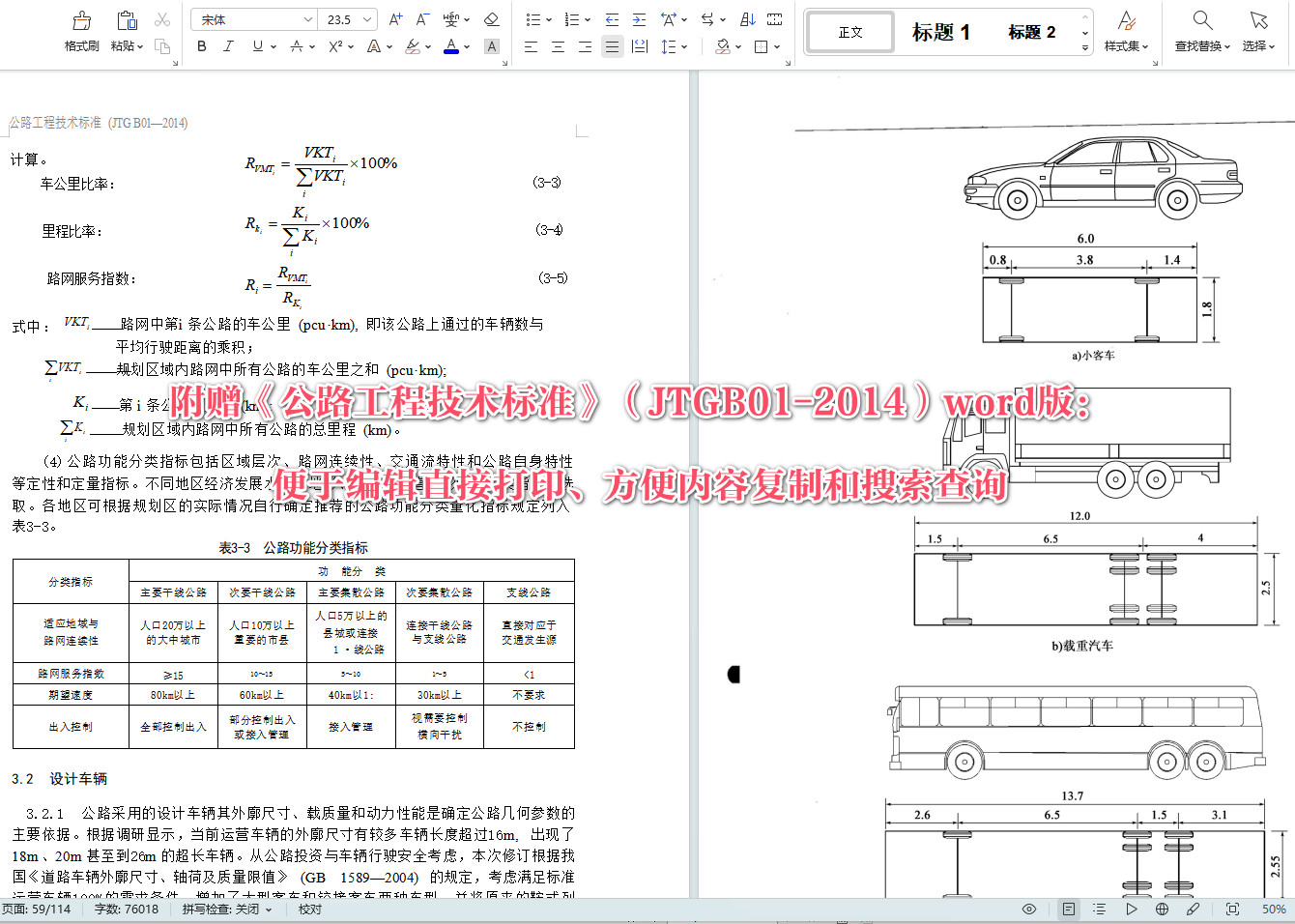Switch to outline view in status bar
The width and height of the screenshot is (1295, 924).
(x=1099, y=910)
